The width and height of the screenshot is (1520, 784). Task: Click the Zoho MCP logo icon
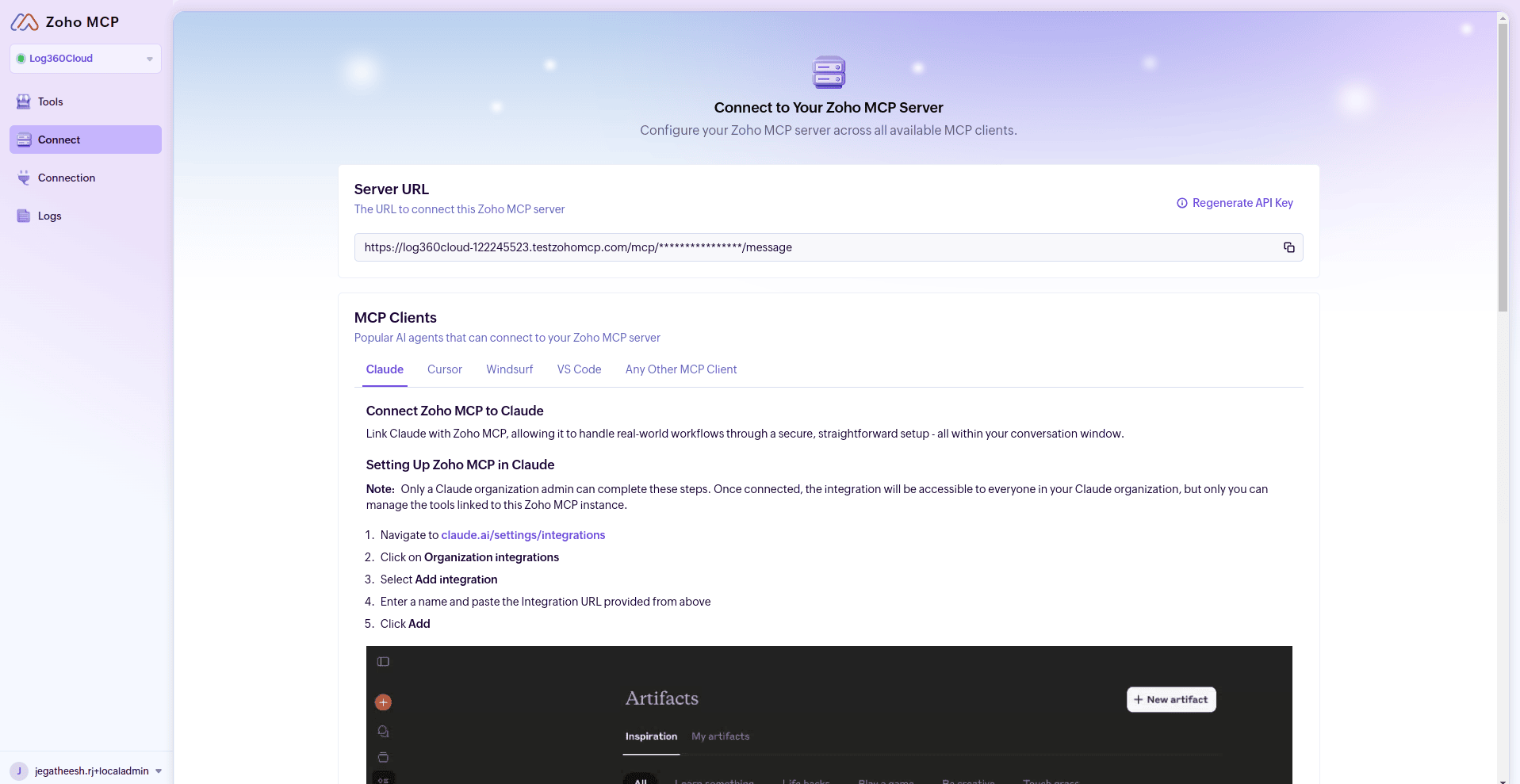coord(25,22)
